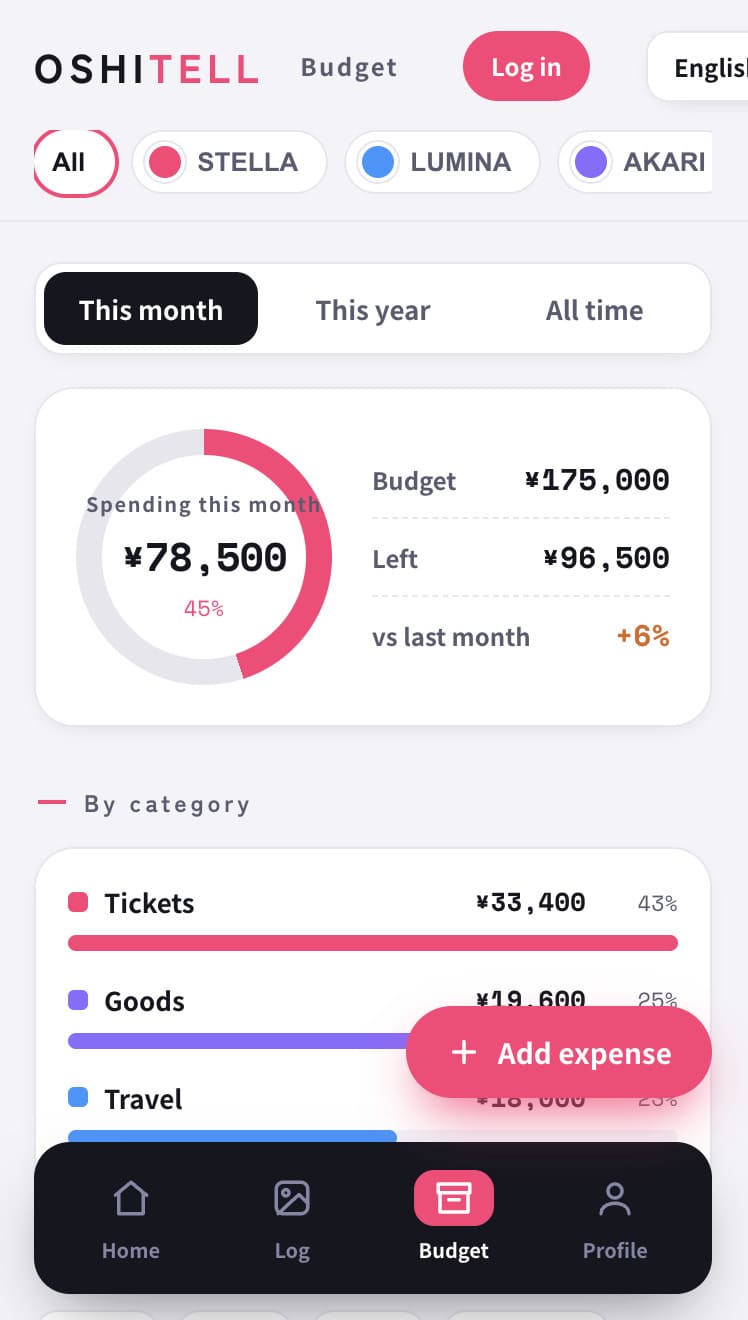
Task: Filter by AKARI
Action: coord(635,162)
